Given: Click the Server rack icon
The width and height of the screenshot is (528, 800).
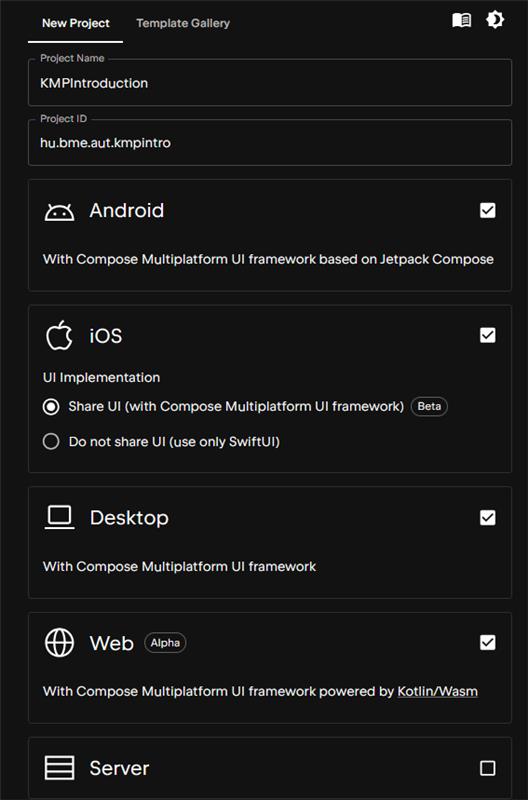Looking at the screenshot, I should coord(60,768).
